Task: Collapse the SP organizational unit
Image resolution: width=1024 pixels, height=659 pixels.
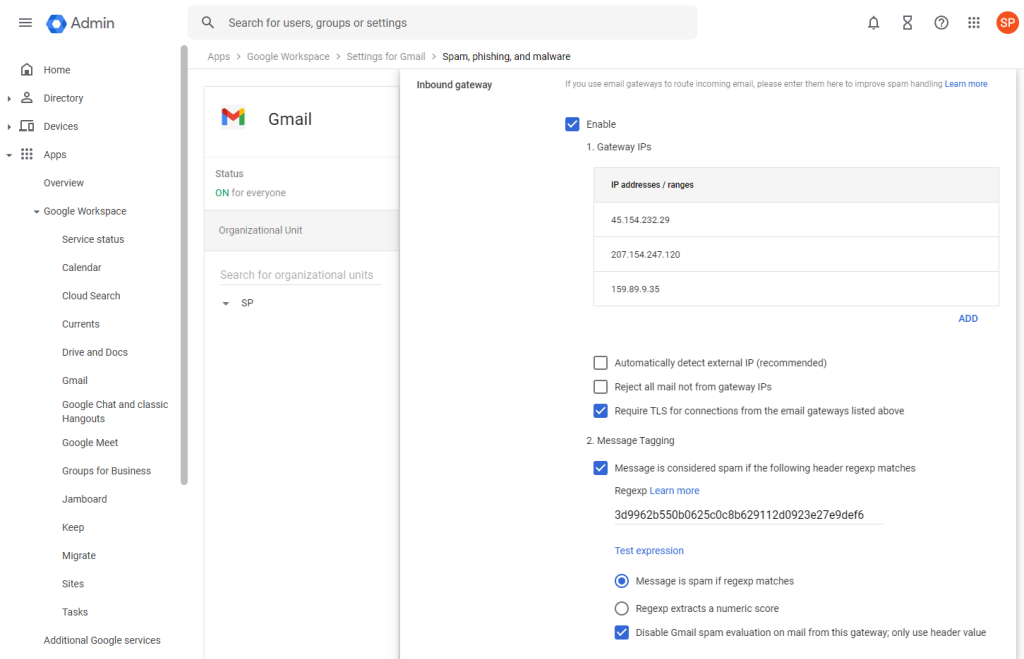Action: point(226,303)
